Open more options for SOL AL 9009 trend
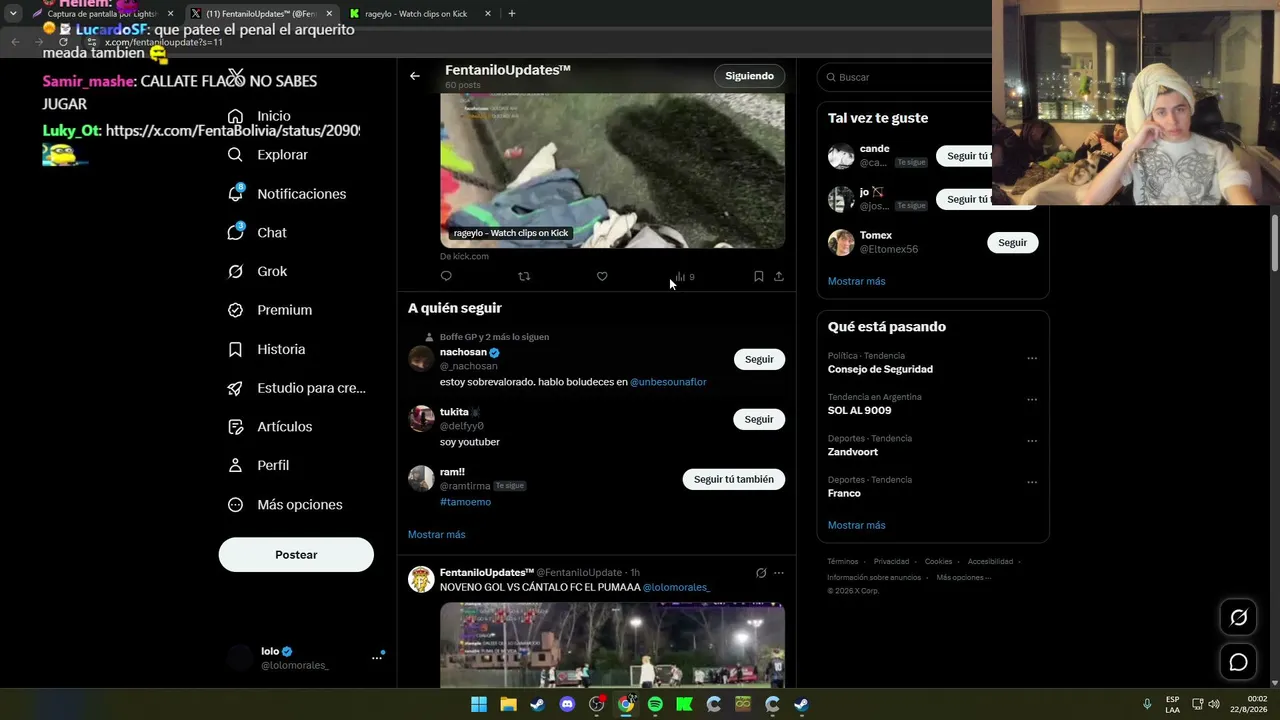 (1032, 400)
